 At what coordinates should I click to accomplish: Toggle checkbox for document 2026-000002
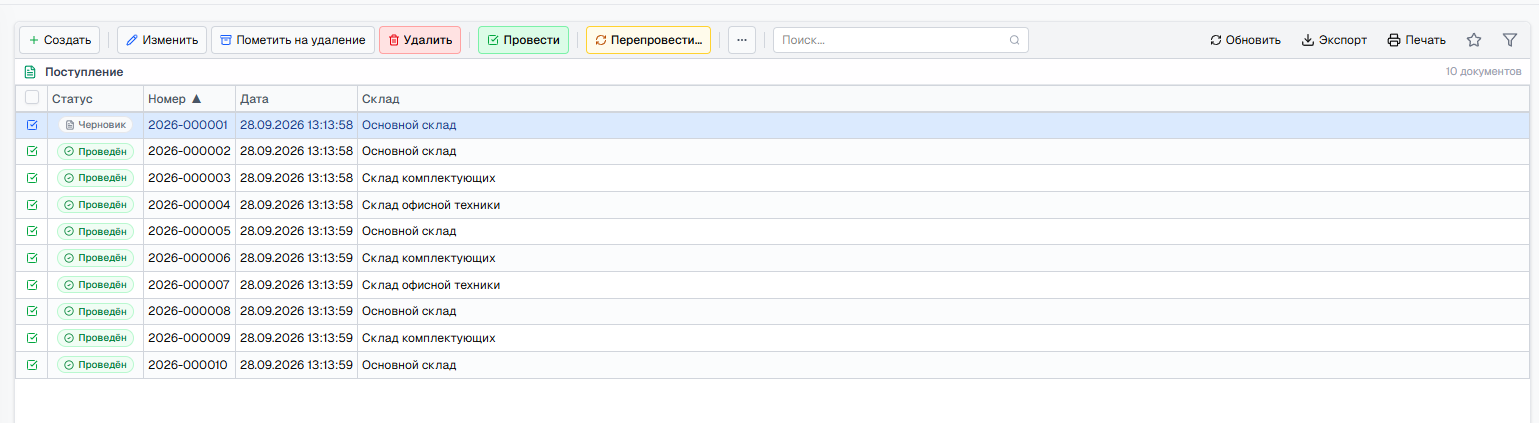point(32,151)
